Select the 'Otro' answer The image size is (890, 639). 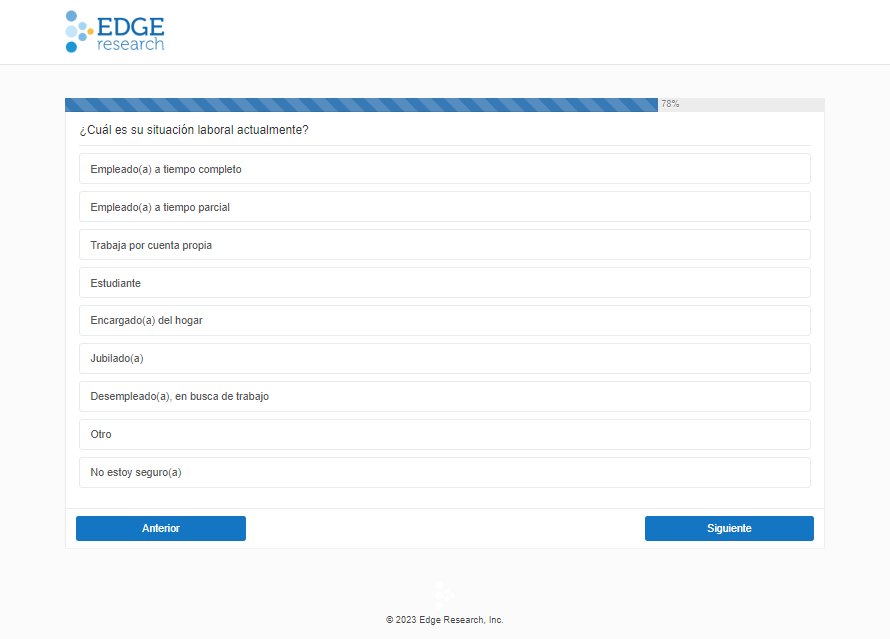(444, 435)
